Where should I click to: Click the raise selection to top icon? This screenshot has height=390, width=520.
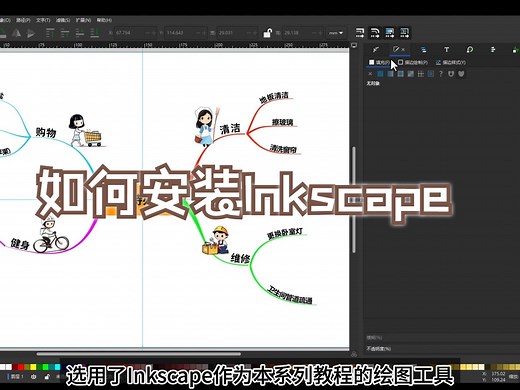(x=50, y=33)
